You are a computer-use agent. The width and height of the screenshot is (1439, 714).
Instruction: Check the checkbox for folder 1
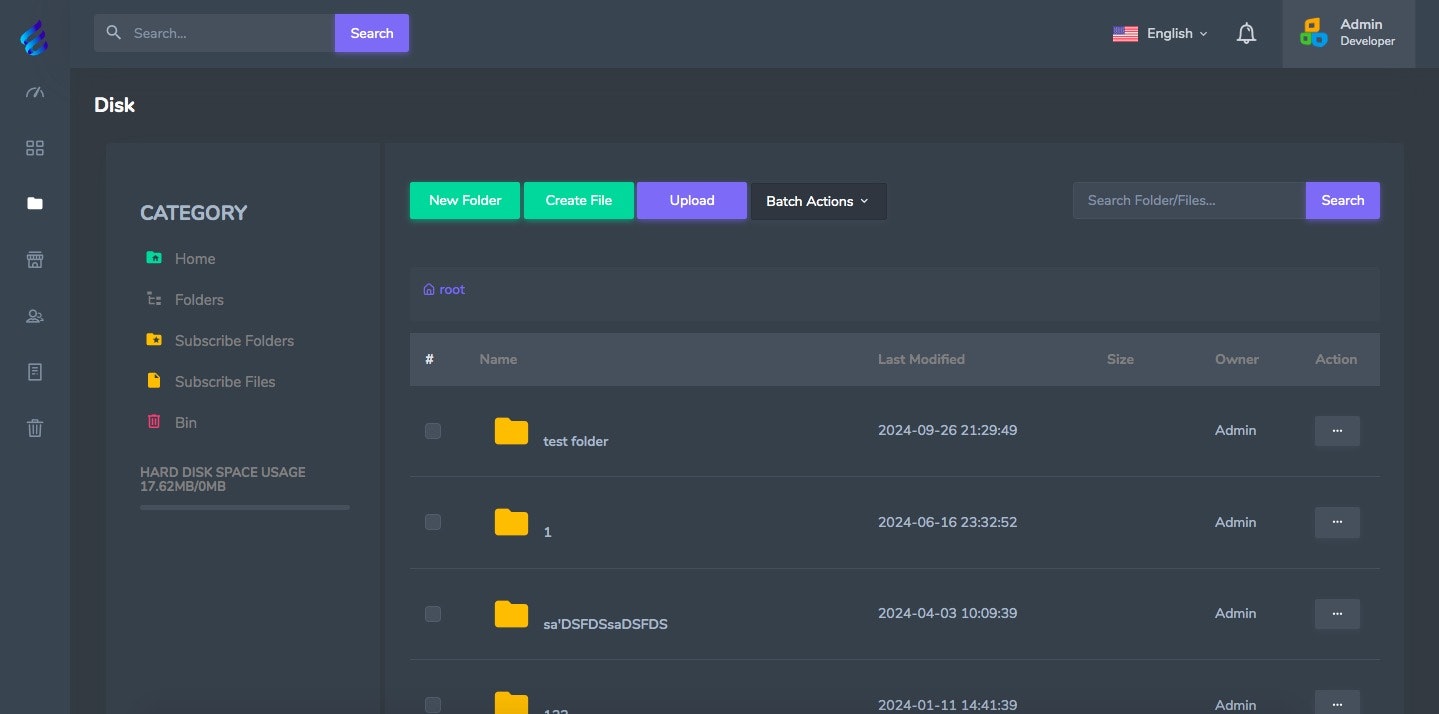click(433, 522)
